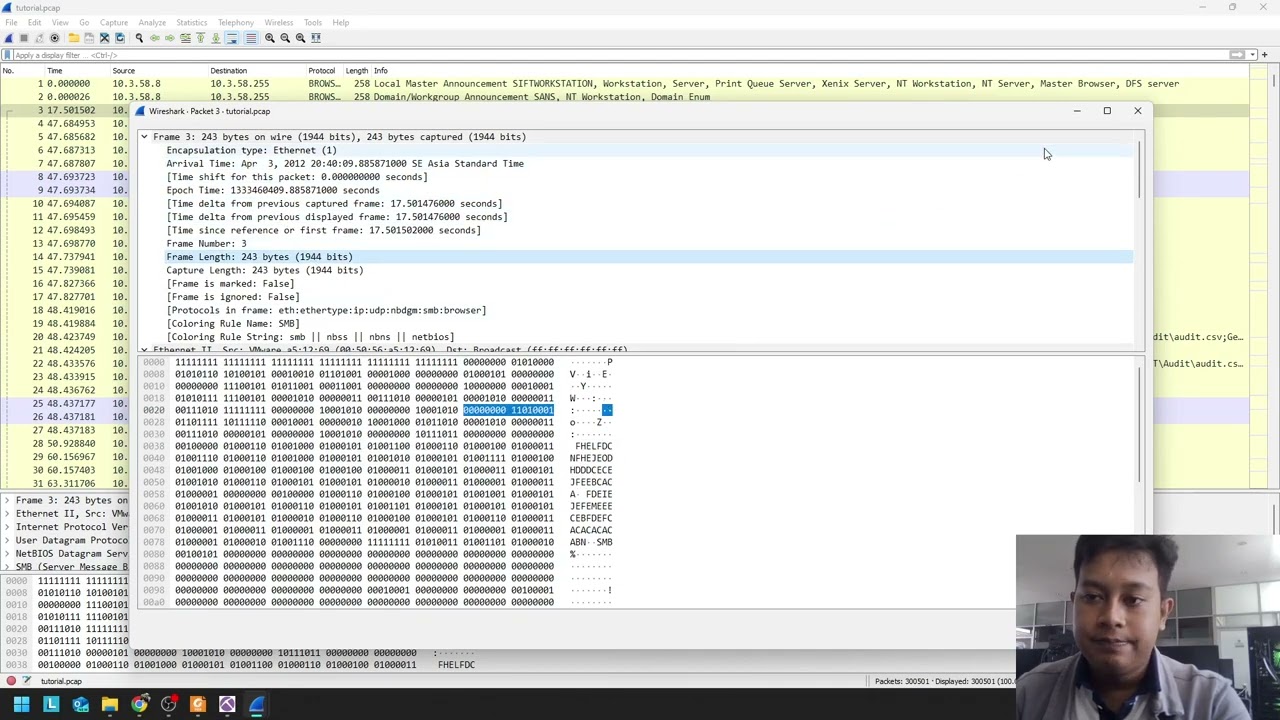
Task: Open the Wireless menu
Action: point(279,22)
